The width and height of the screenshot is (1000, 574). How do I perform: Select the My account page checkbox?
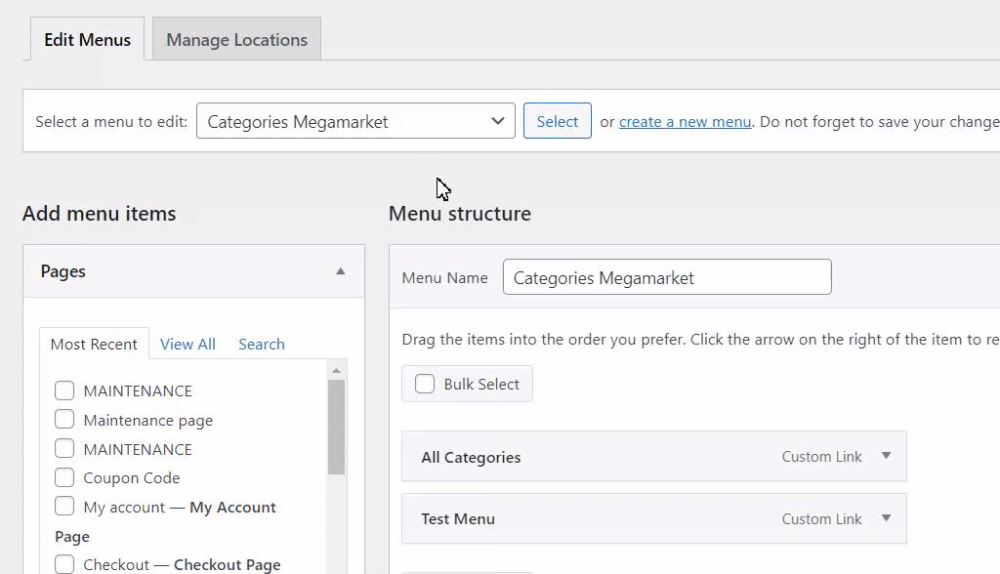click(65, 507)
